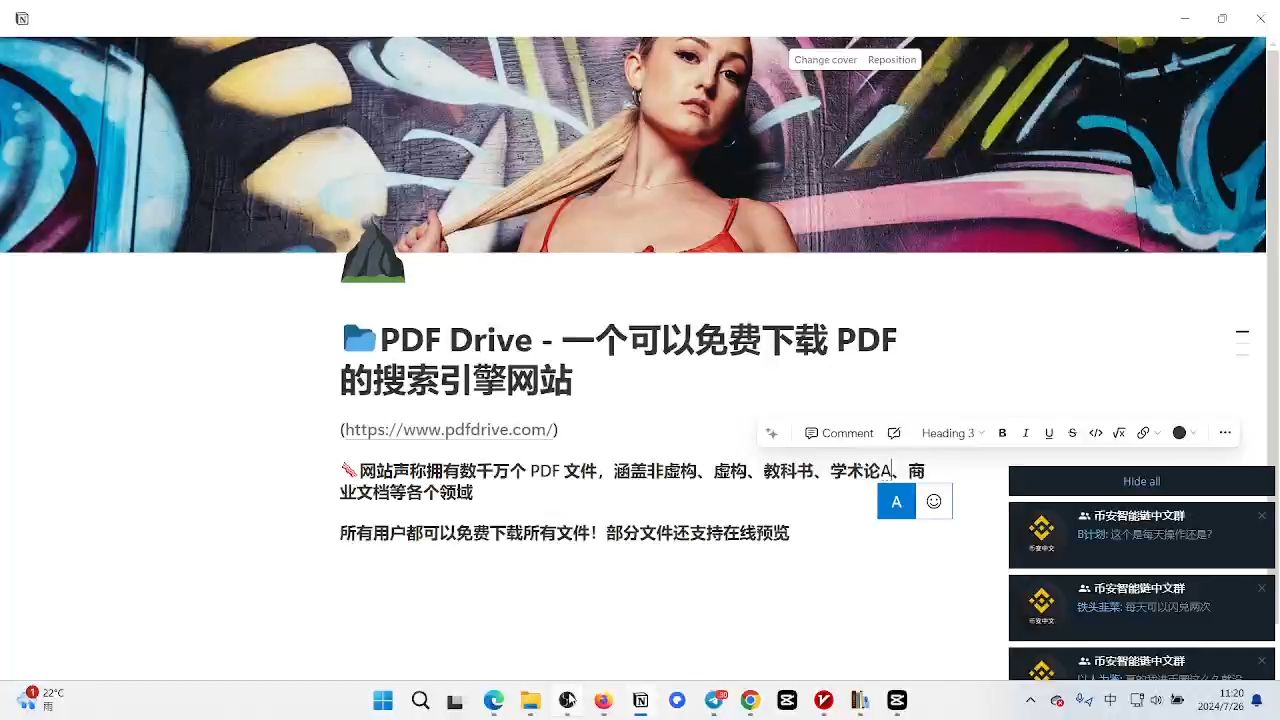This screenshot has height=720, width=1280.
Task: Open Task View in taskbar
Action: point(455,700)
